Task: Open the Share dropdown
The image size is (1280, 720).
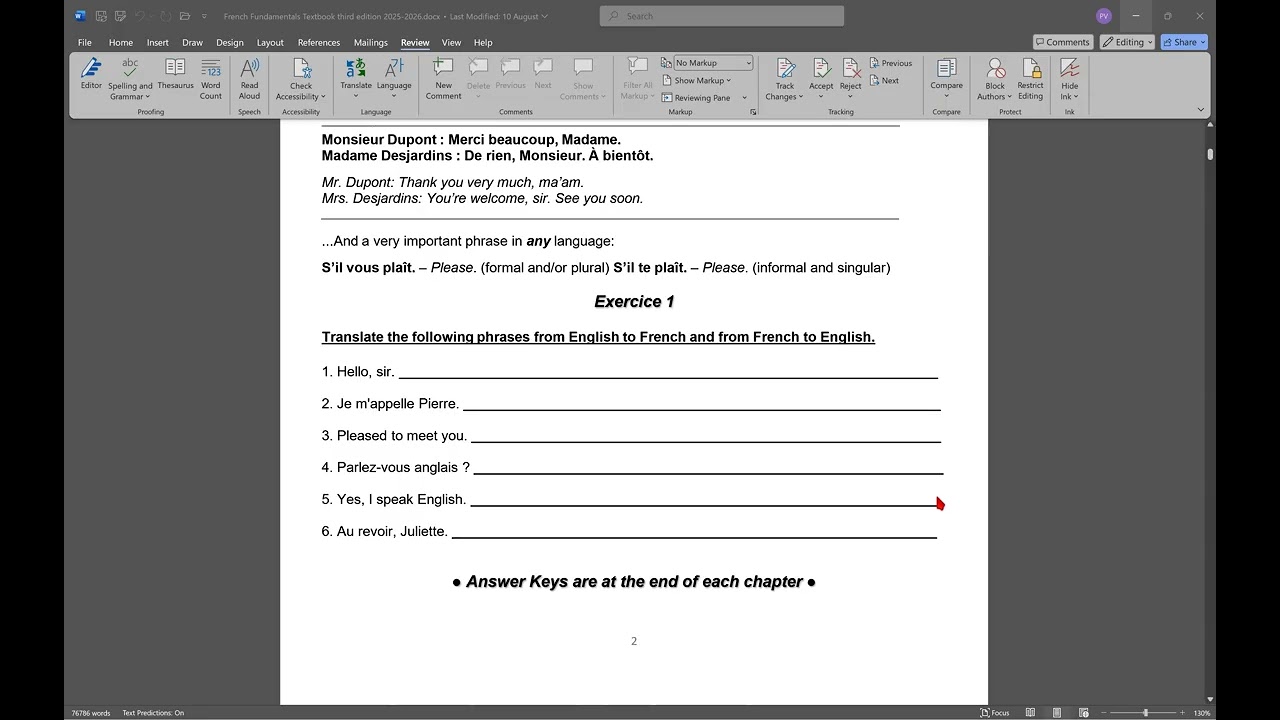Action: pos(1184,42)
